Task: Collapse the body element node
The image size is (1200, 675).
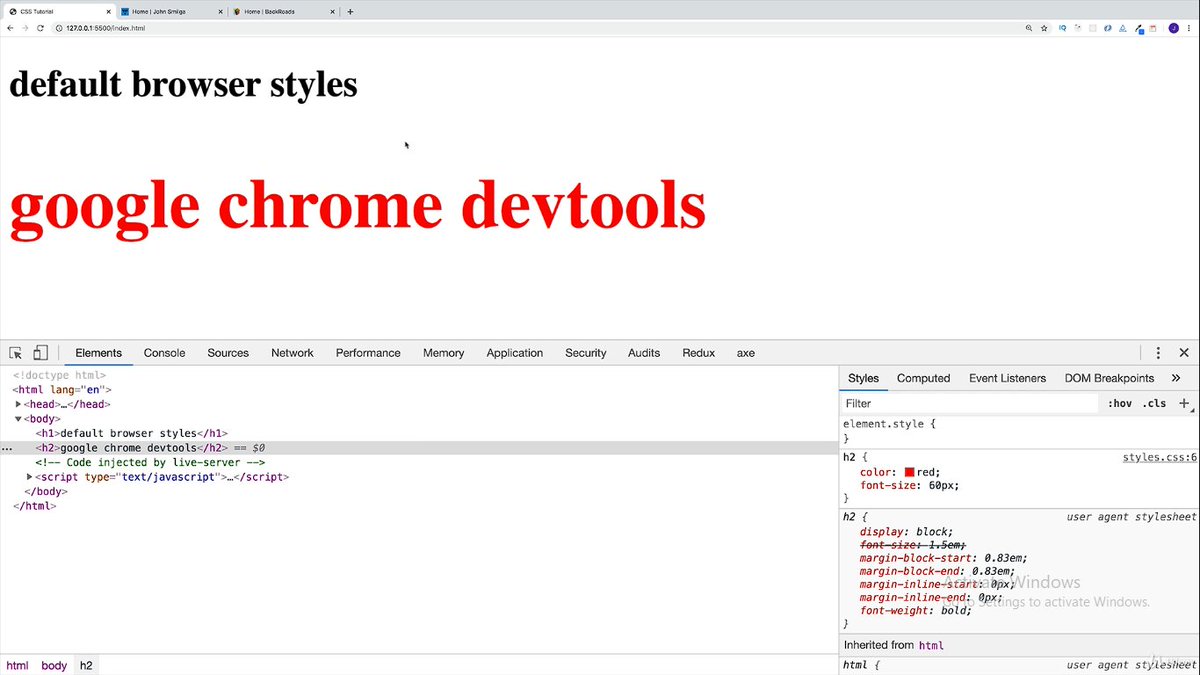Action: click(x=19, y=418)
